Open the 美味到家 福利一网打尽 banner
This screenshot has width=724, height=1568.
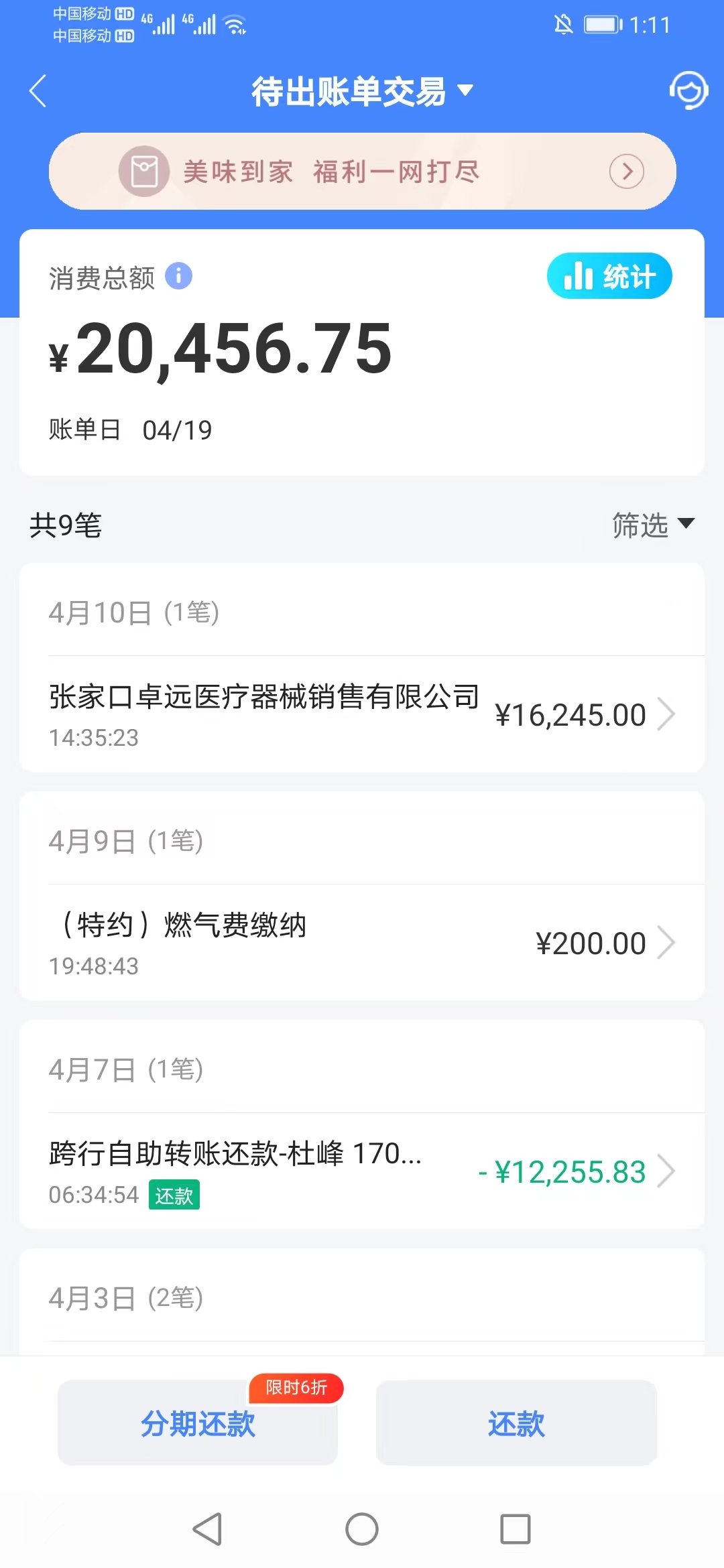tap(362, 172)
